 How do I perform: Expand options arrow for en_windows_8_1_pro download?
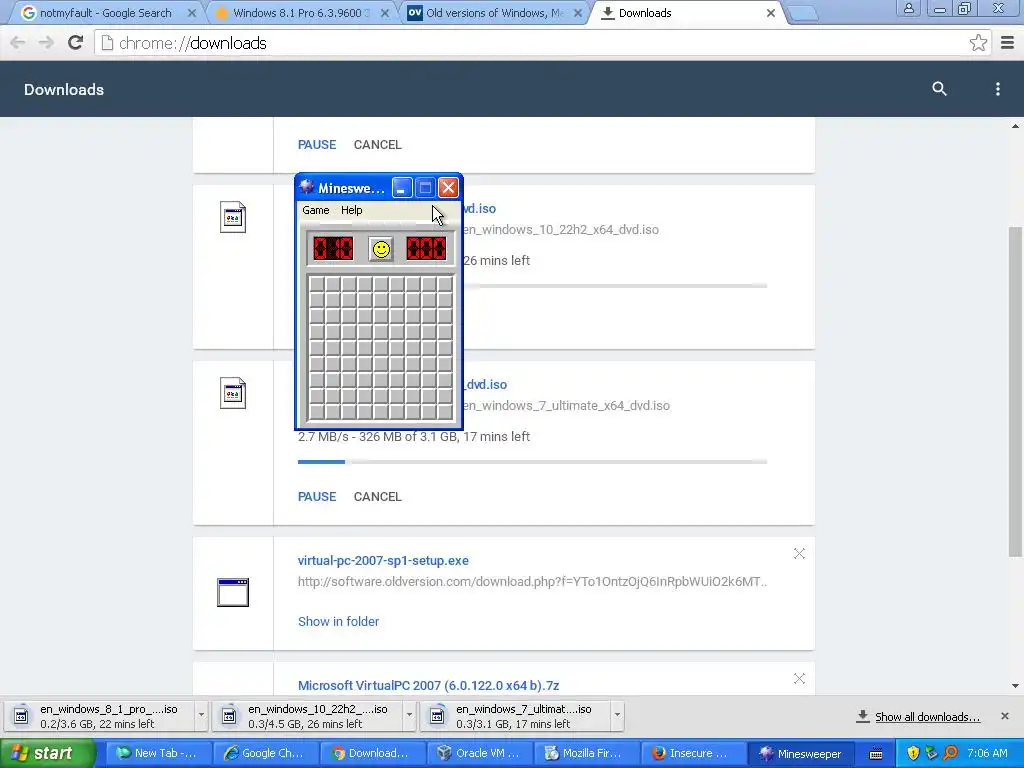click(201, 716)
